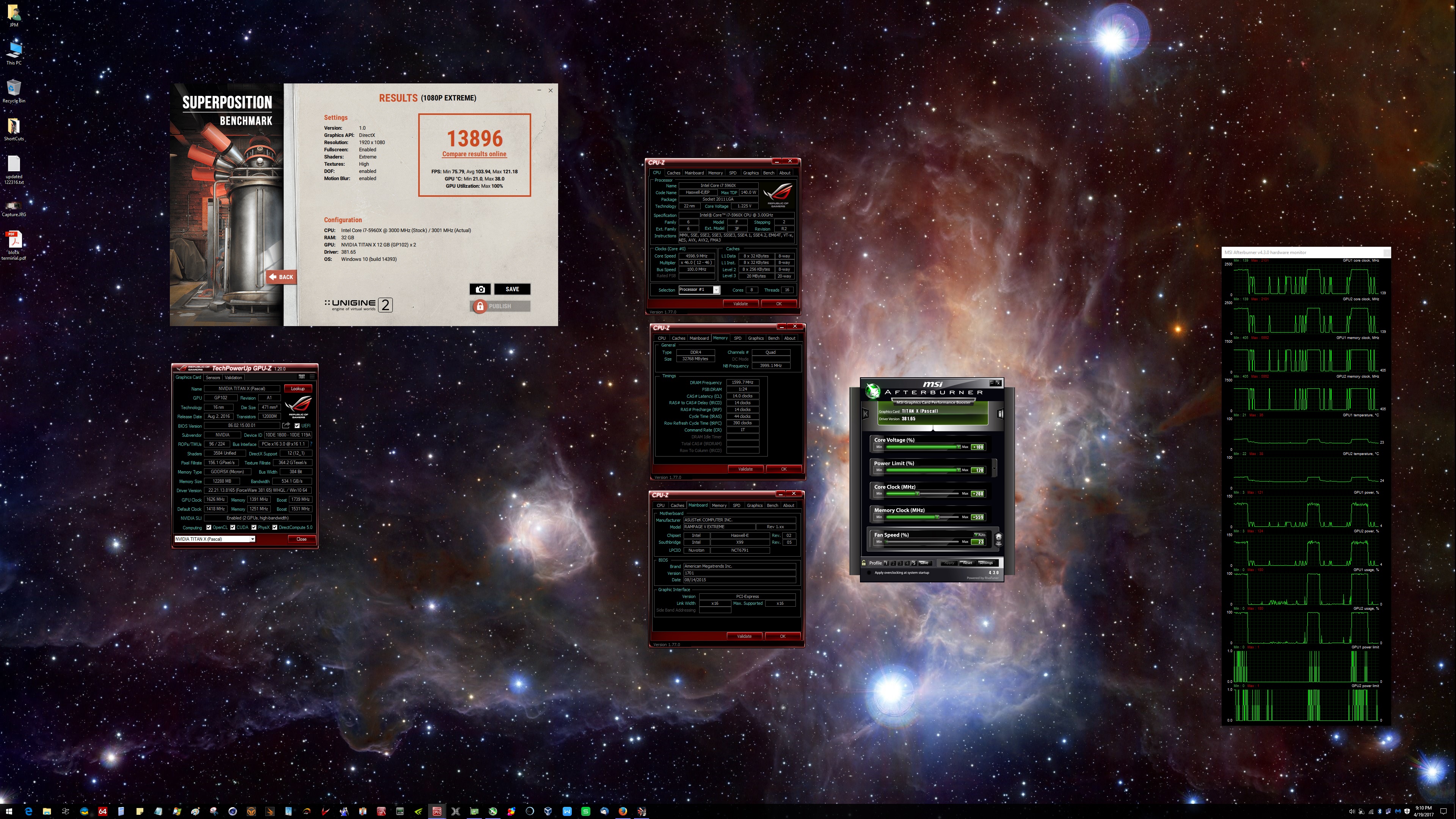The image size is (1456, 819).
Task: Open the Bench tab in top CPU-Z window
Action: point(769,173)
